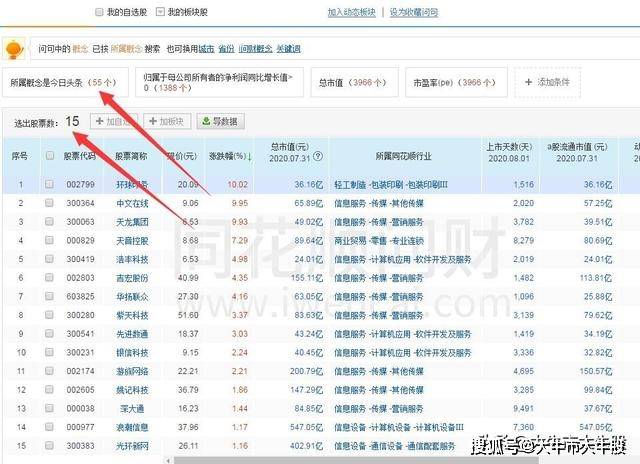The image size is (640, 464).
Task: Click the 股票简称 column header
Action: (x=131, y=156)
